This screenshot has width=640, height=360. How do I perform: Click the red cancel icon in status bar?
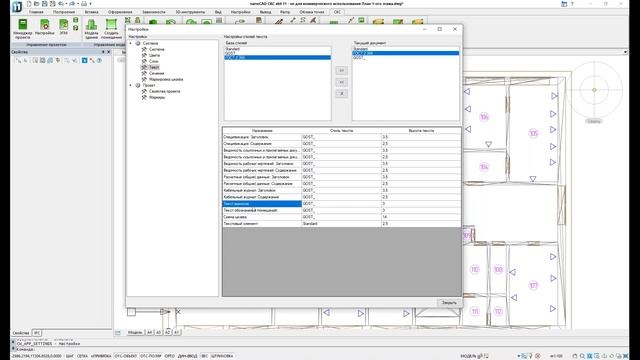538,356
